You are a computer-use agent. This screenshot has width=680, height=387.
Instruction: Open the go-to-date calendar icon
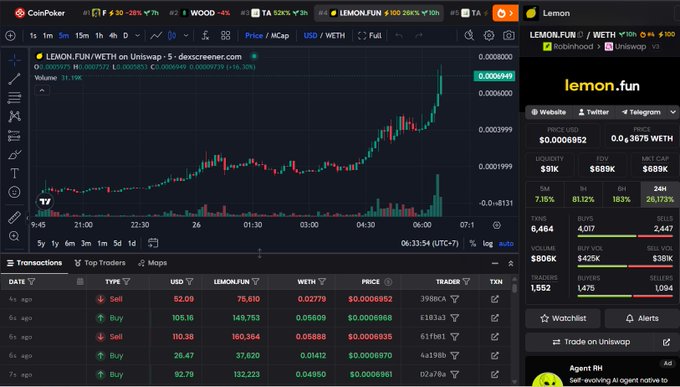pos(153,243)
